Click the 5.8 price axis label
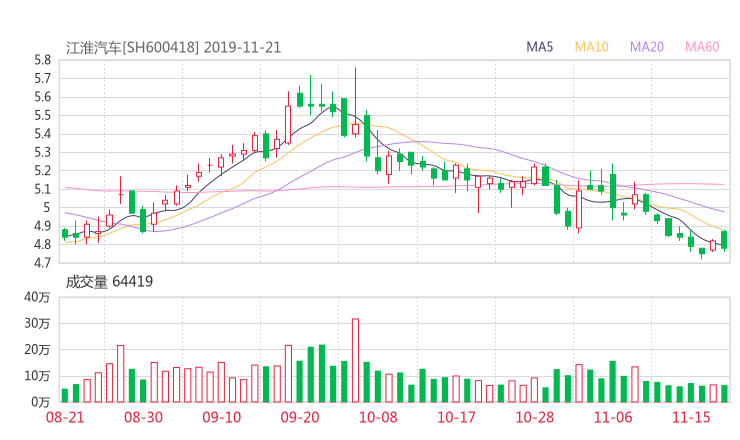 (42, 60)
